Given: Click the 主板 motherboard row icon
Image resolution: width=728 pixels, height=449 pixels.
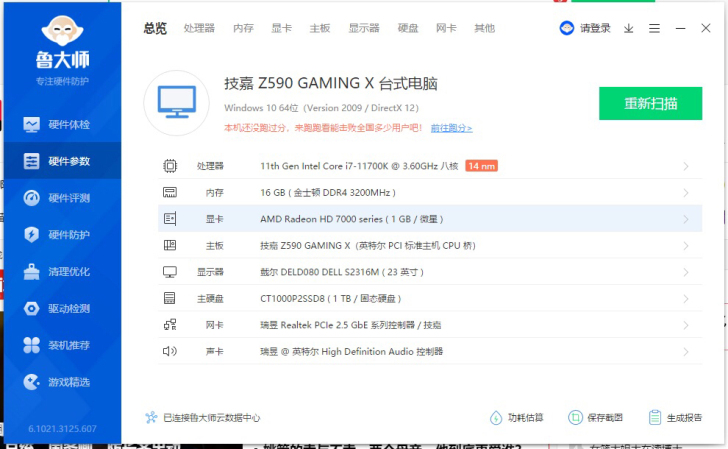Looking at the screenshot, I should 170,245.
